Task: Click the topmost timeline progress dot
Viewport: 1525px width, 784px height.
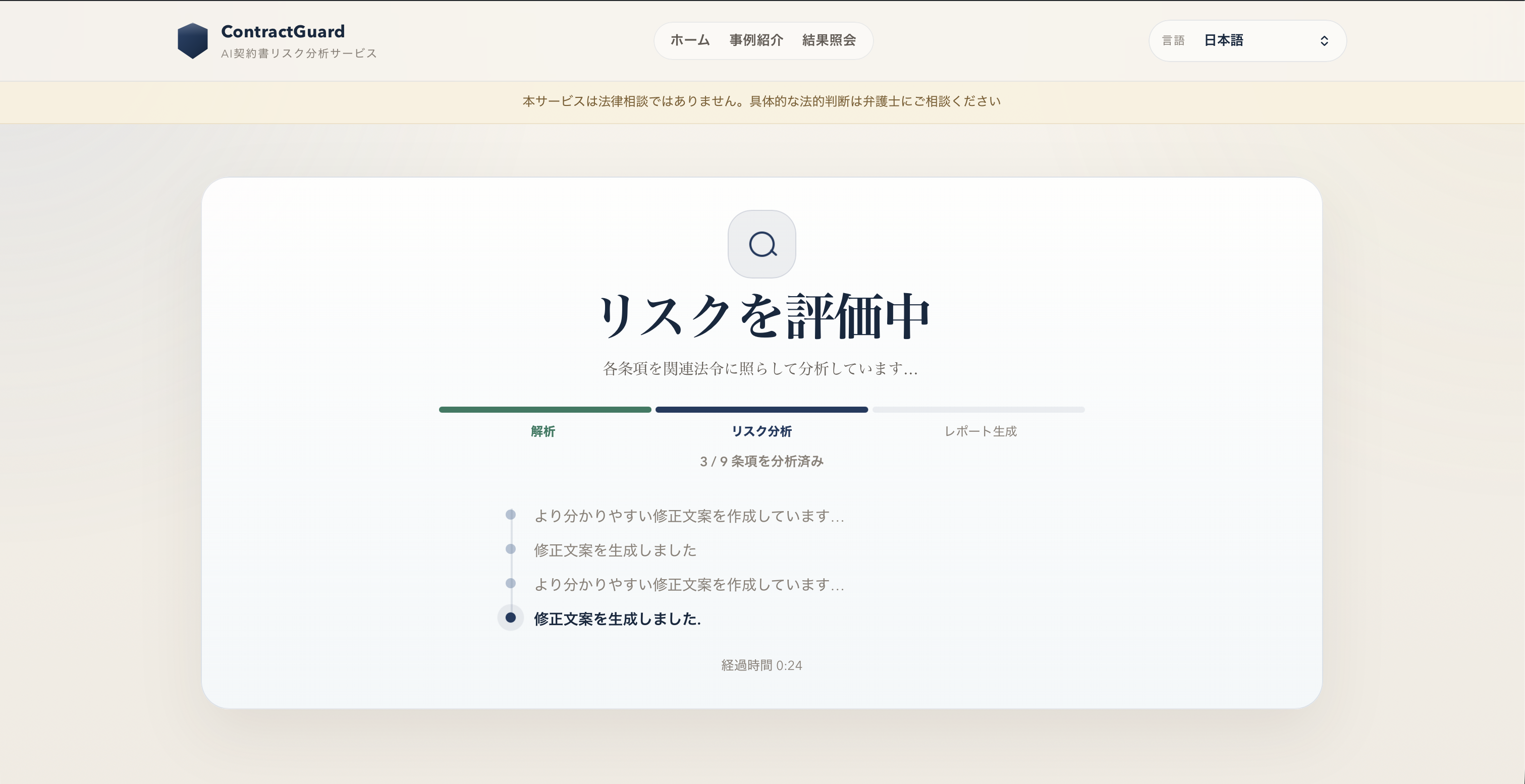Action: 510,515
